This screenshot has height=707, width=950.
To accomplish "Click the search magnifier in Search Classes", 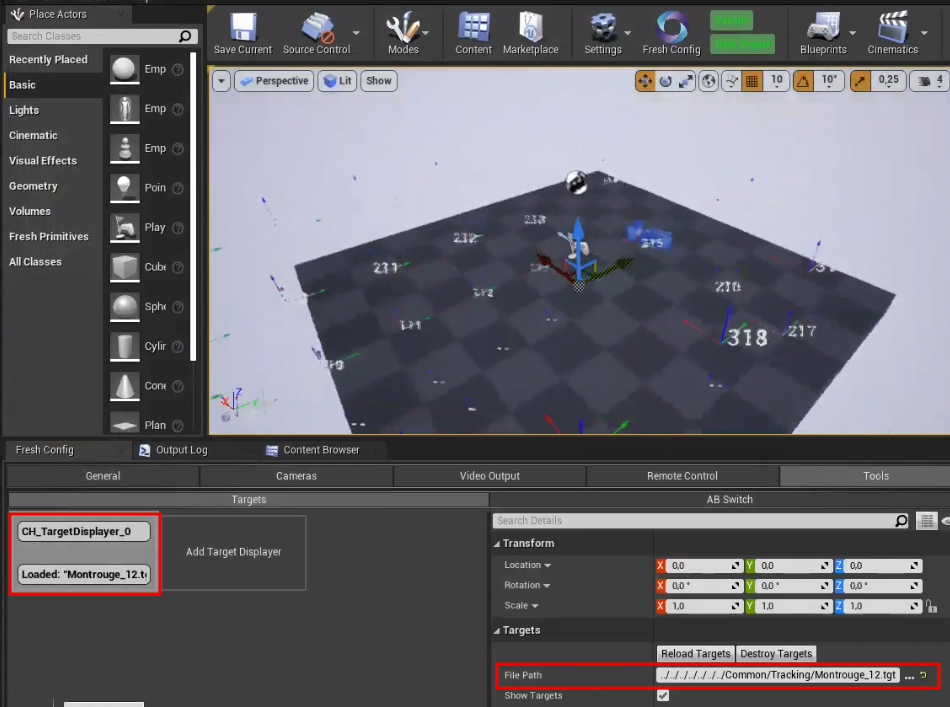I will click(185, 36).
